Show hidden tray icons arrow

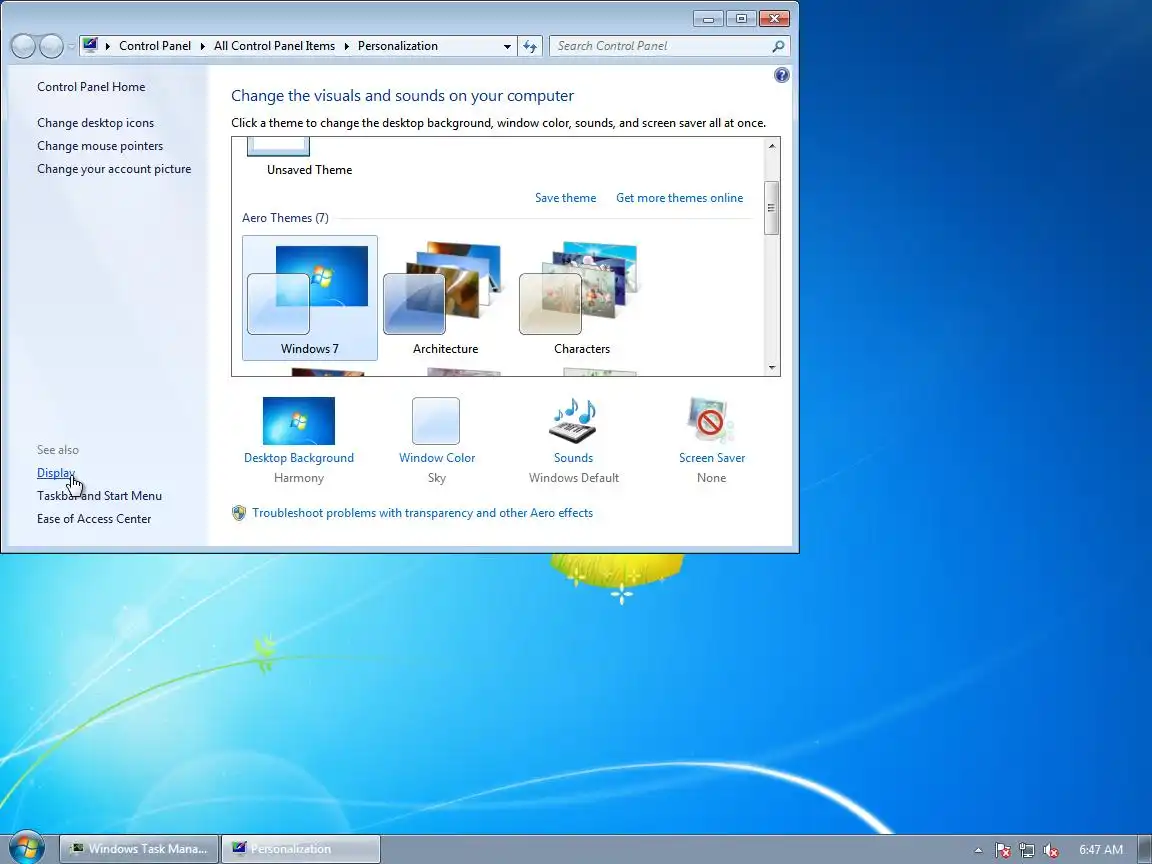[978, 850]
